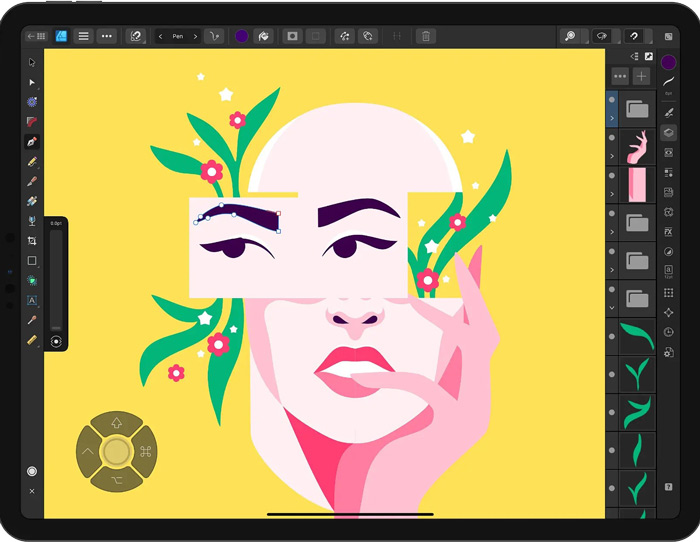Open the purple fill color in top toolbar
Viewport: 700px width, 542px height.
tap(242, 36)
